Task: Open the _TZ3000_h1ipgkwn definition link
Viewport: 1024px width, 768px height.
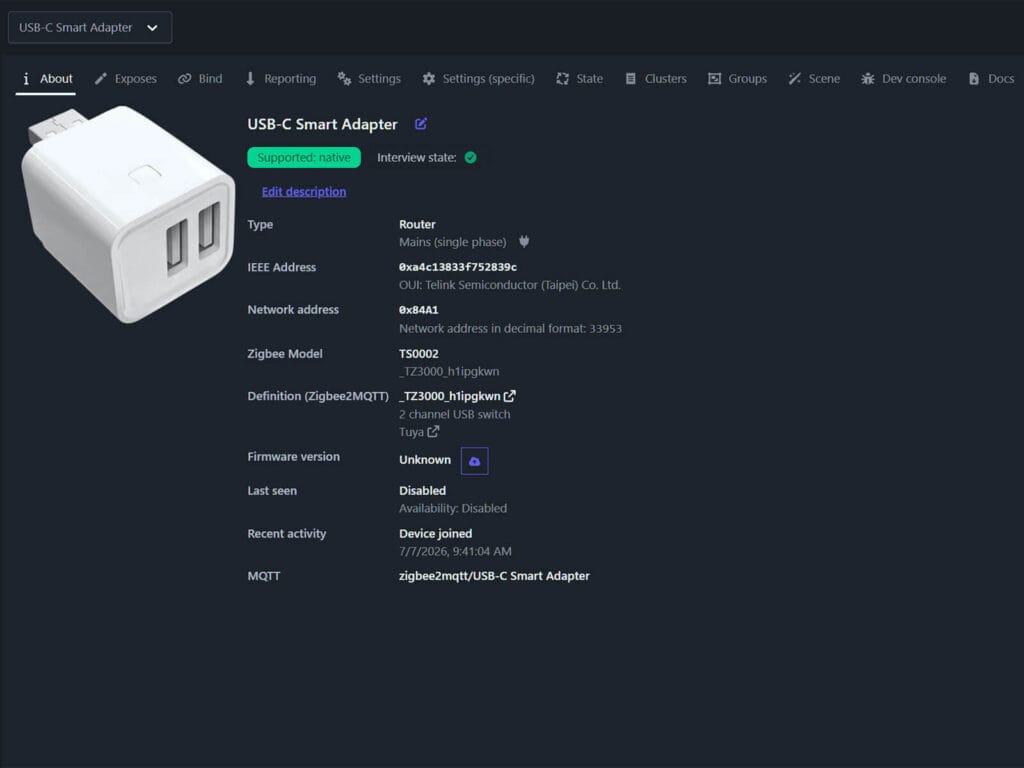Action: click(x=457, y=396)
